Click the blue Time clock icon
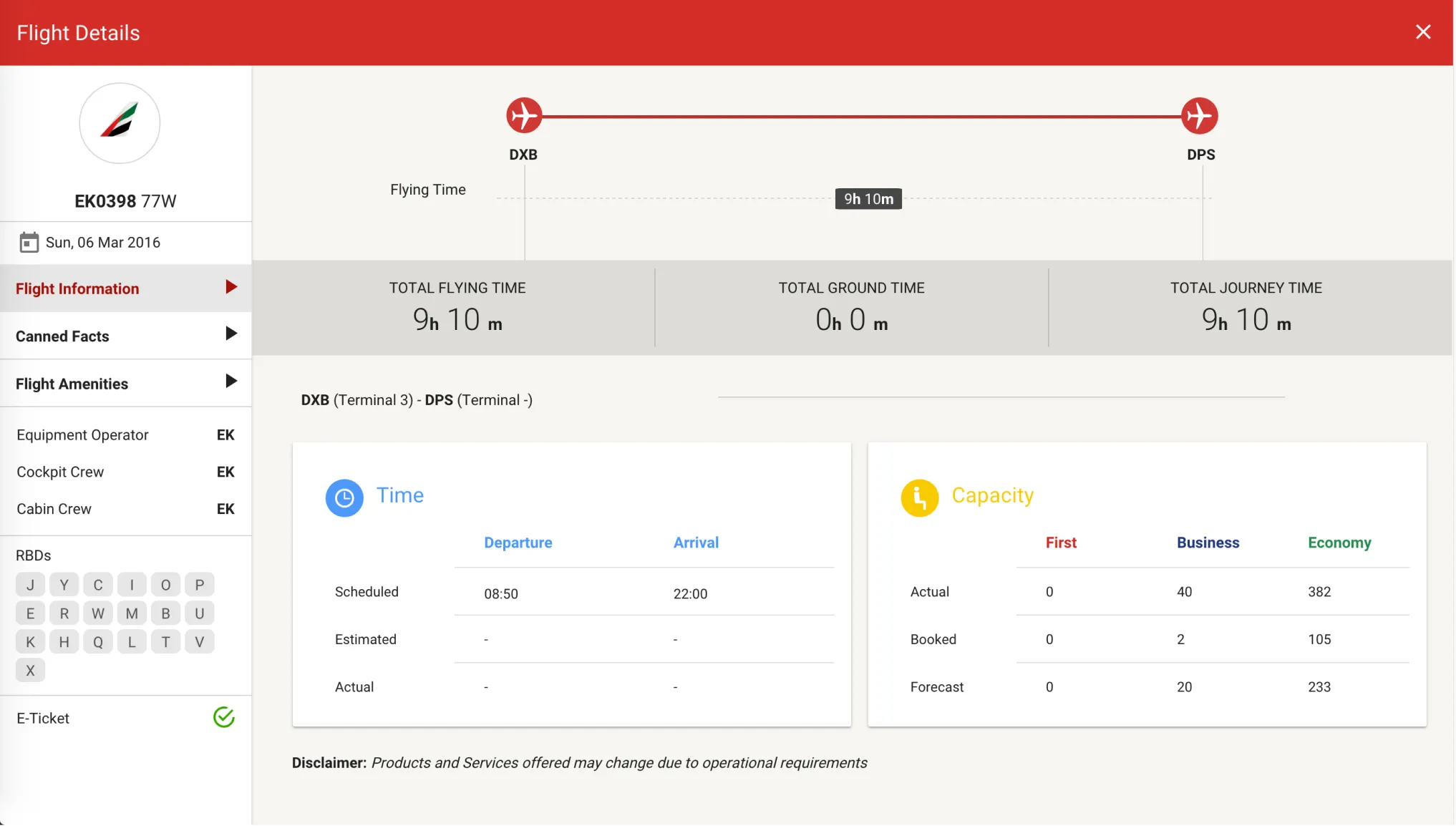This screenshot has height=826, width=1456. coord(344,497)
